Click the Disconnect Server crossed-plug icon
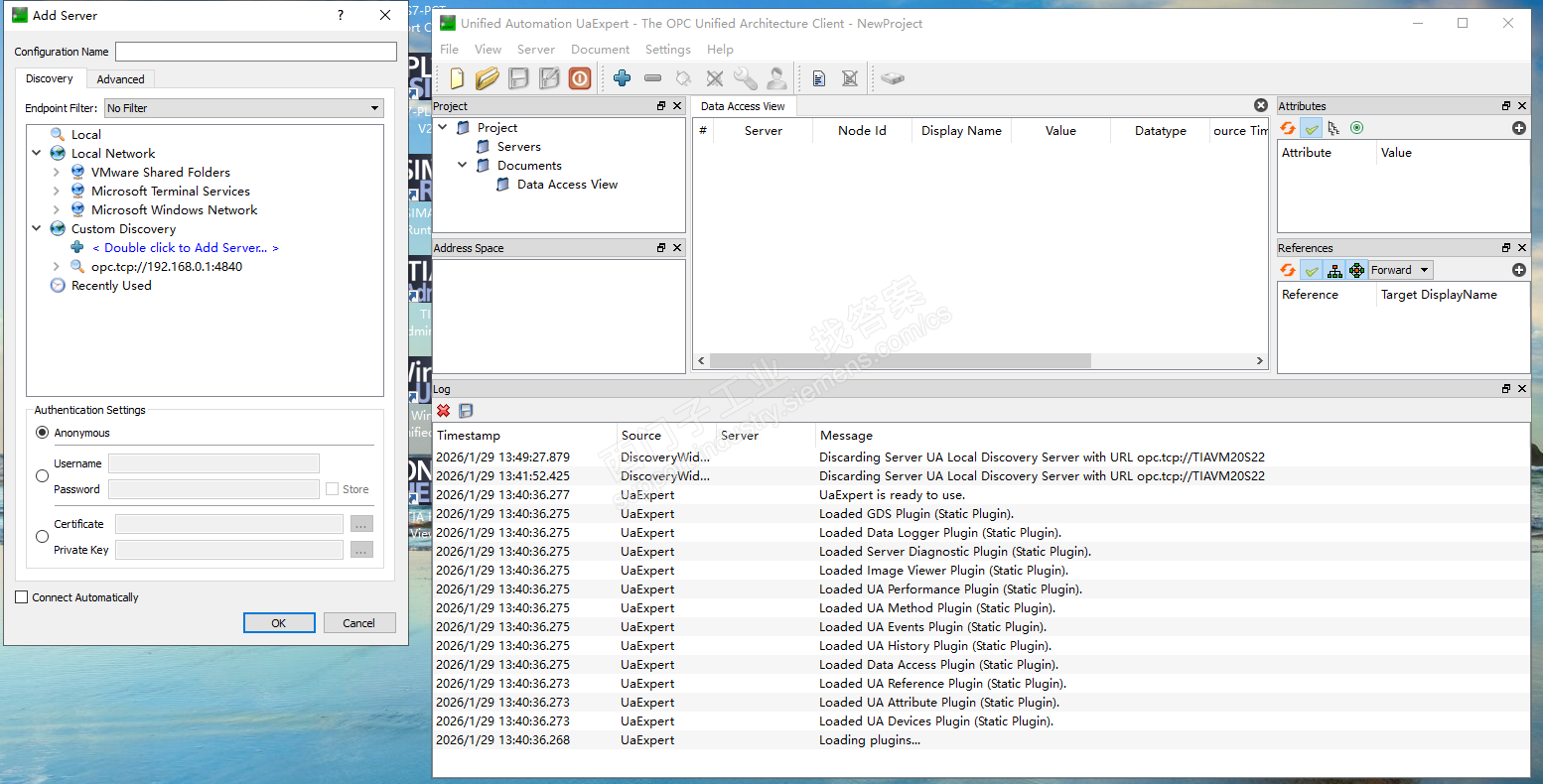Viewport: 1543px width, 784px height. point(715,78)
